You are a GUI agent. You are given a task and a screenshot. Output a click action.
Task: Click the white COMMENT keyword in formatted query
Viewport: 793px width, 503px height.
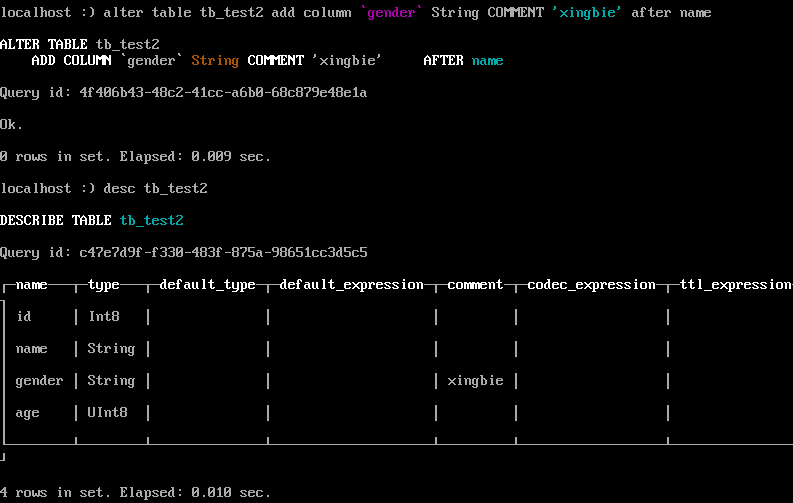276,61
